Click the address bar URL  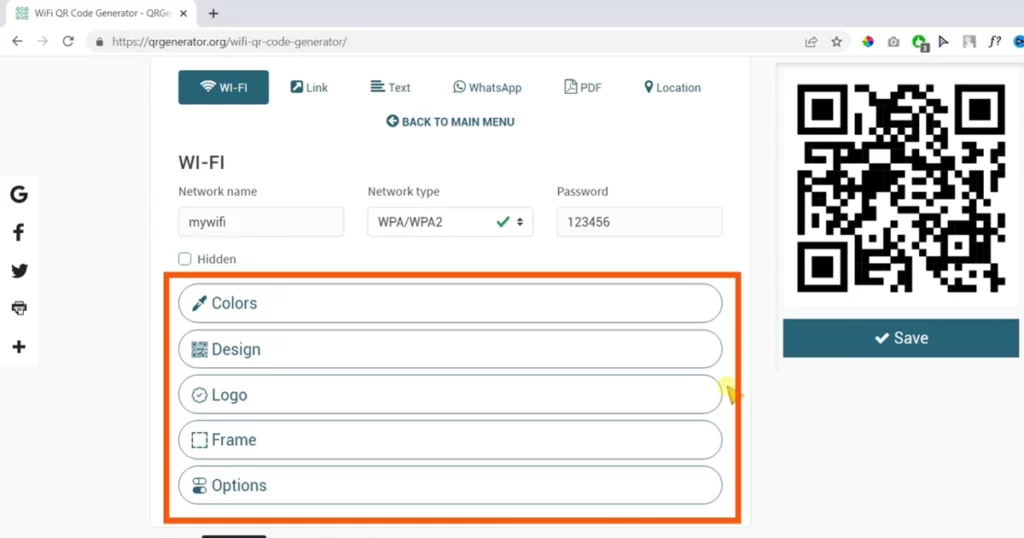pos(229,42)
